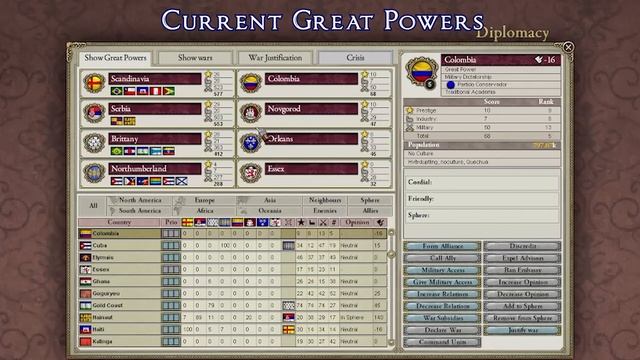This screenshot has height=360, width=640.
Task: Switch to the Show wars tab
Action: [x=195, y=58]
